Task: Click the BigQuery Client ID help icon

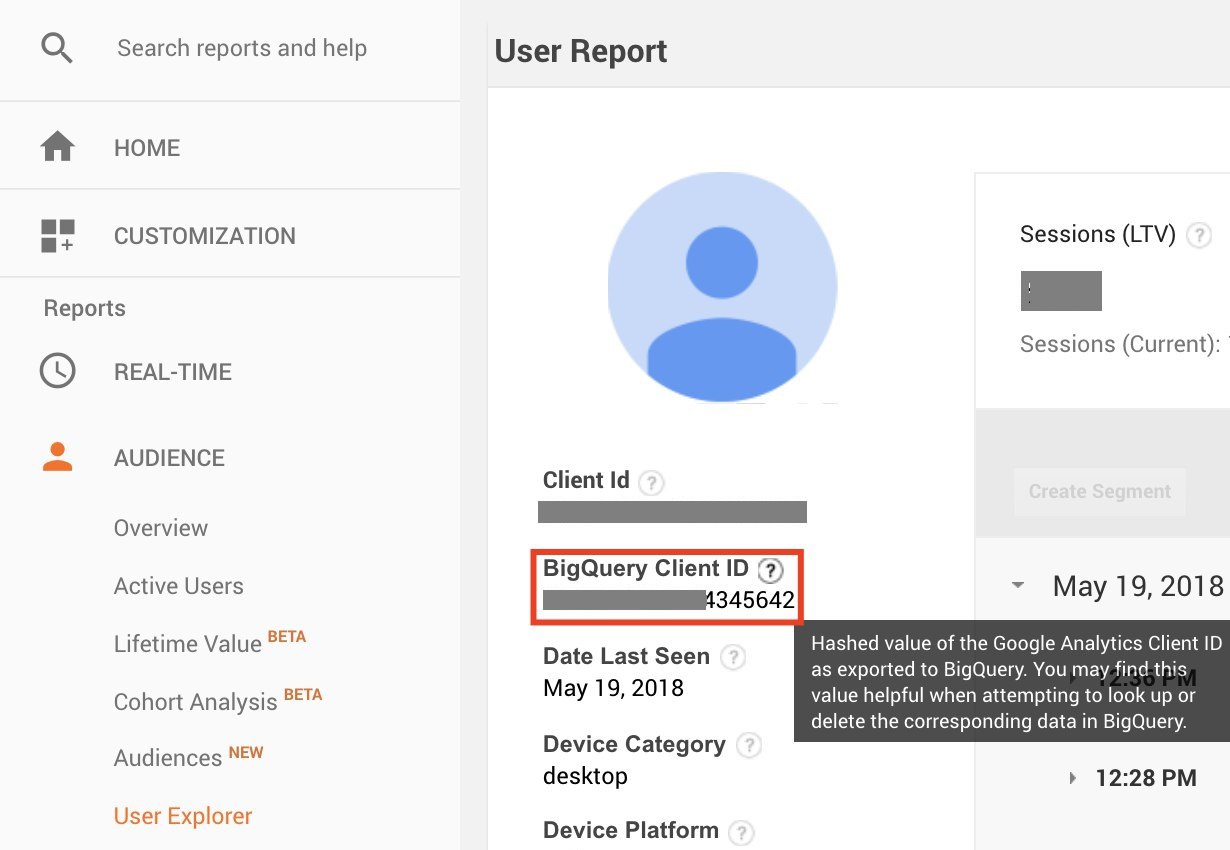Action: pyautogui.click(x=769, y=570)
